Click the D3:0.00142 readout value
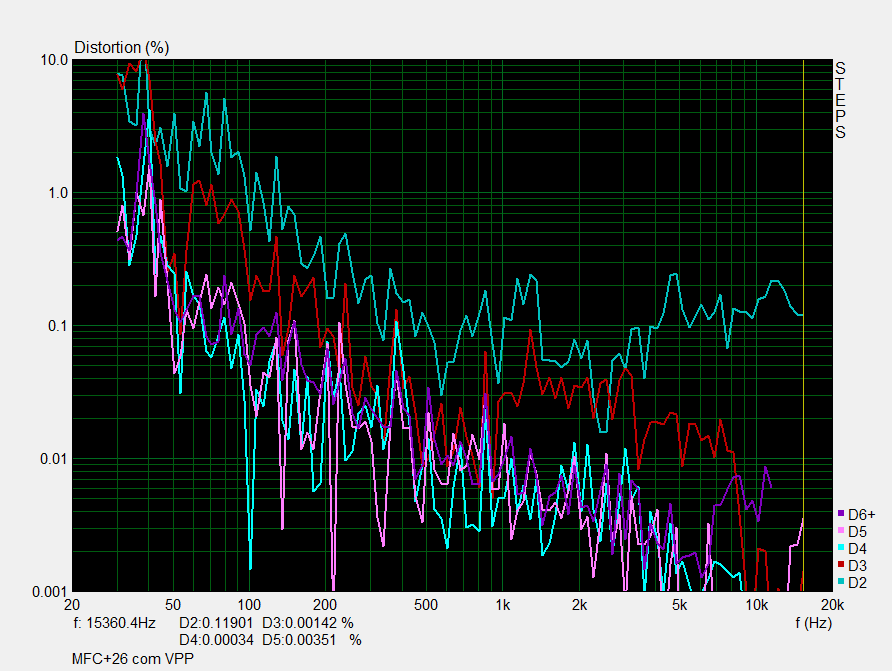892x671 pixels. click(x=300, y=623)
